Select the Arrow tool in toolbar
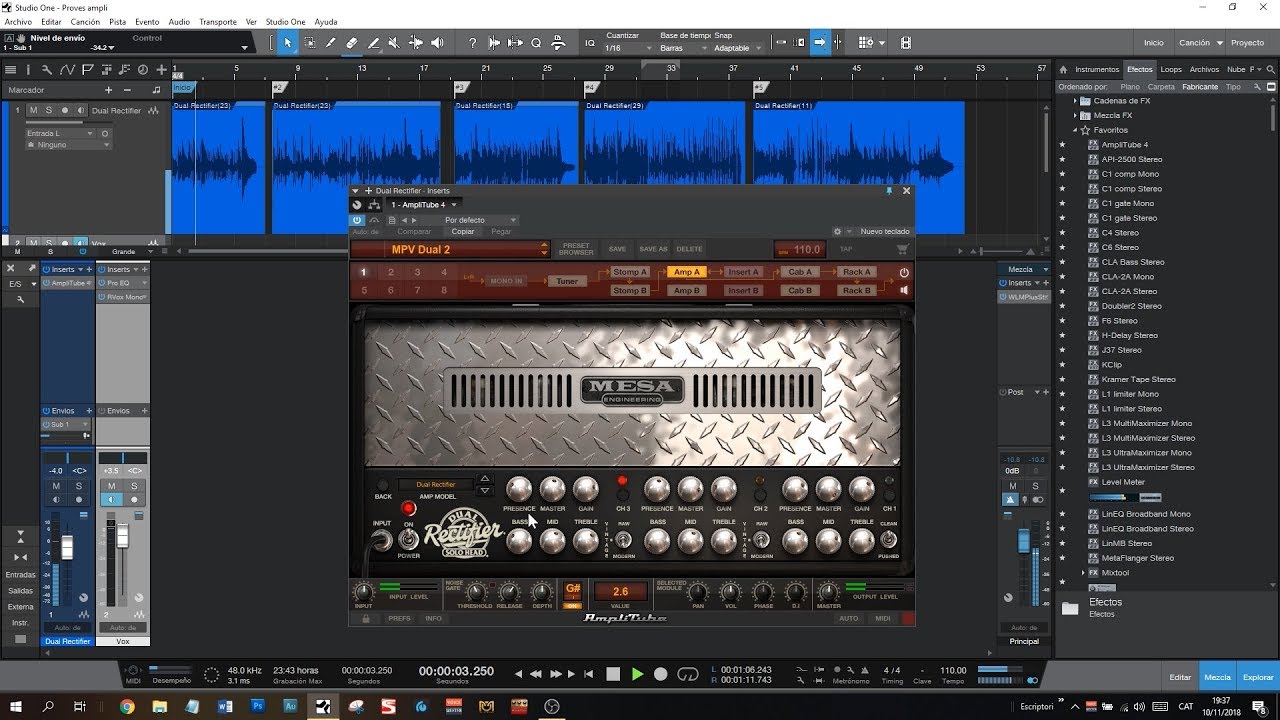The height and width of the screenshot is (720, 1280). tap(288, 43)
